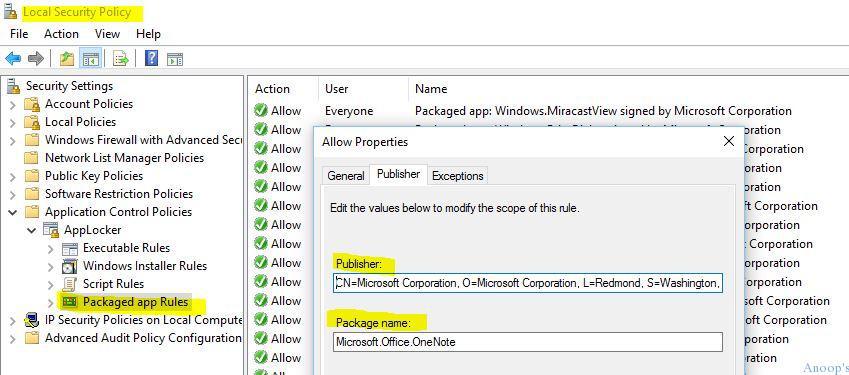Image resolution: width=849 pixels, height=375 pixels.
Task: Click the Packaged app Rules icon
Action: coord(70,302)
